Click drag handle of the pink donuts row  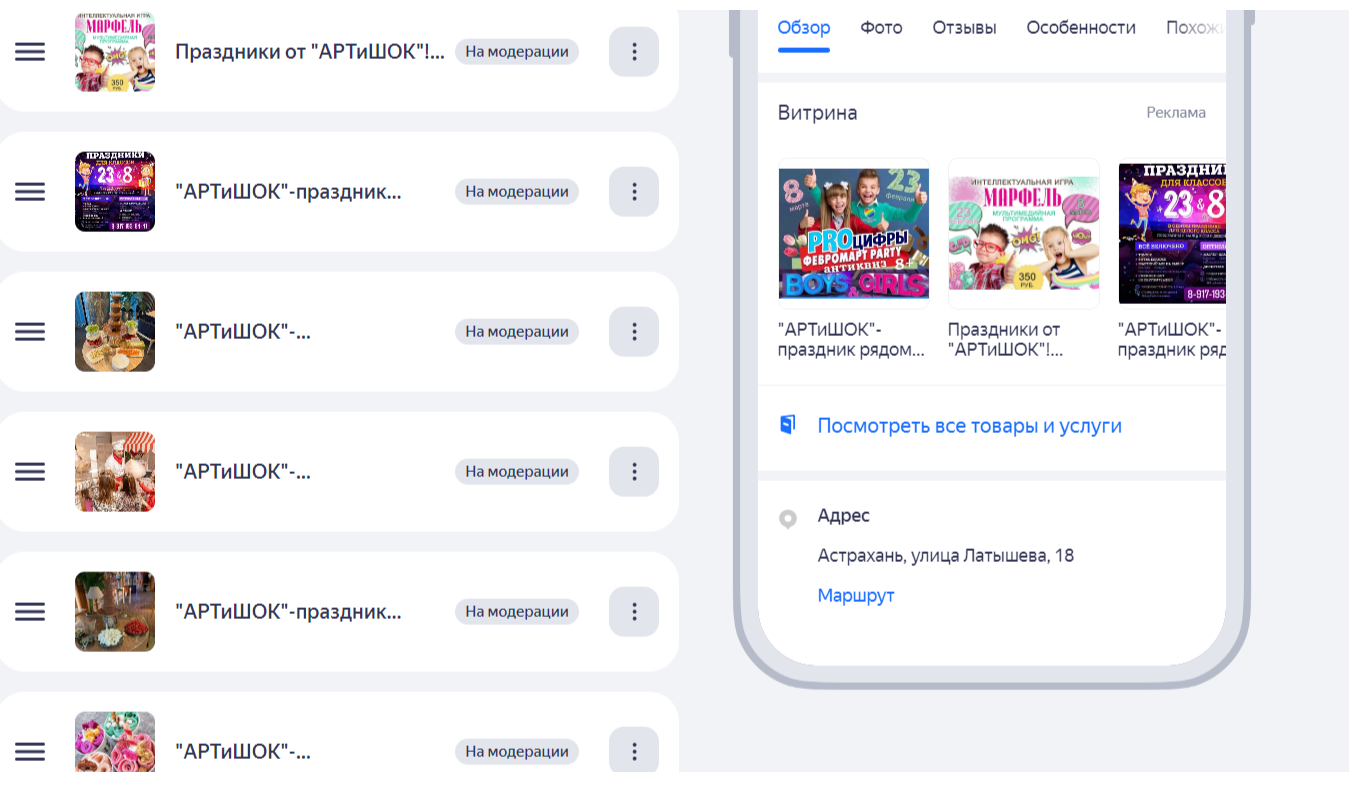coord(30,752)
